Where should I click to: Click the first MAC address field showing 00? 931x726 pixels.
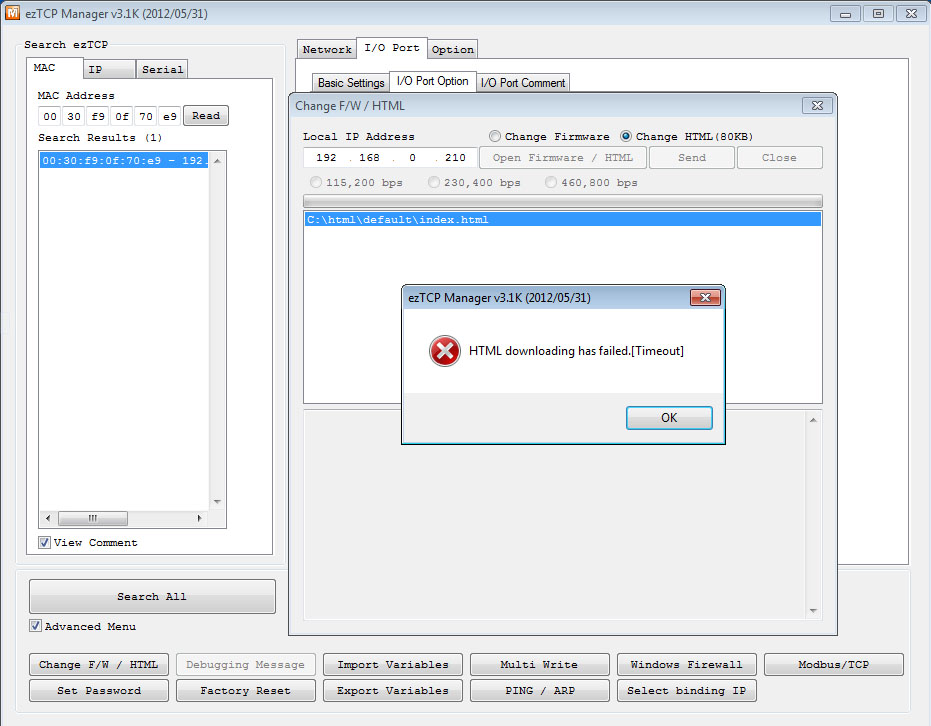pyautogui.click(x=50, y=116)
